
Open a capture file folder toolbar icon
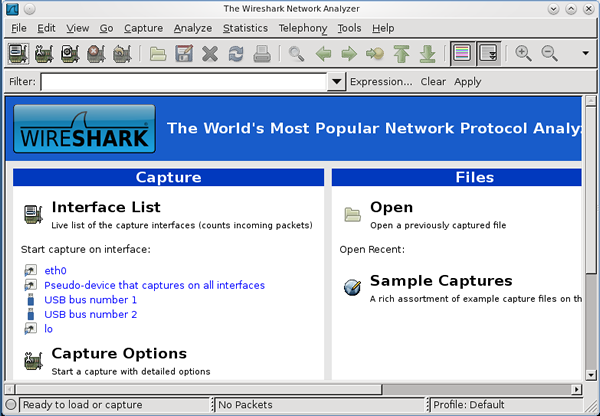158,54
